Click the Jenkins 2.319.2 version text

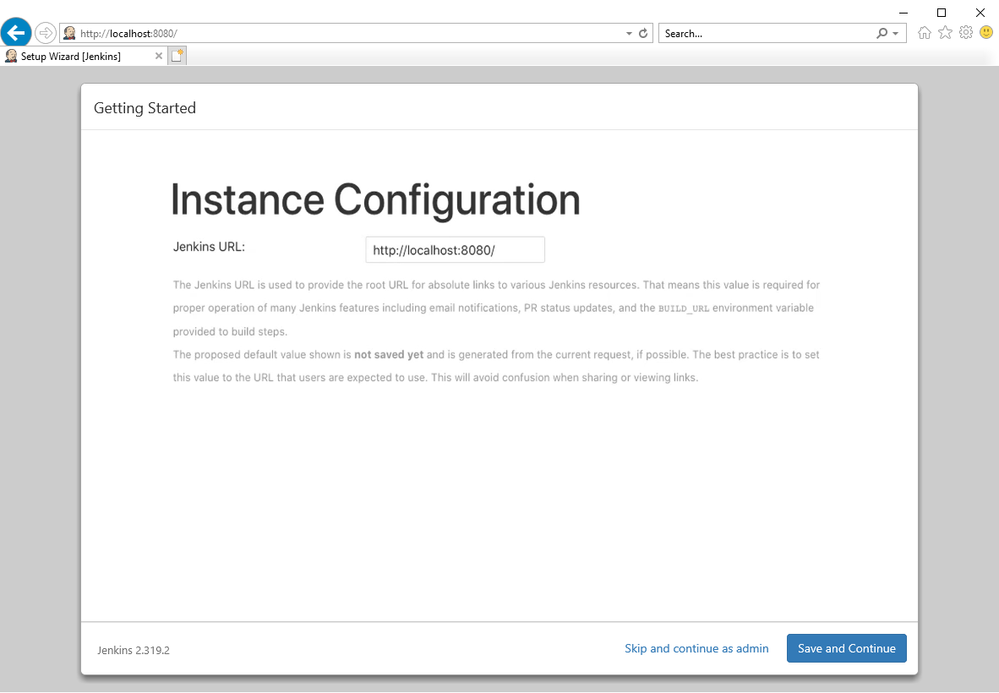(133, 650)
